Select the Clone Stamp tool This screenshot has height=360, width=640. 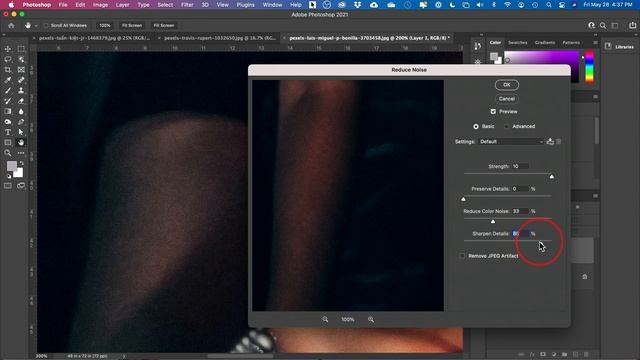click(21, 91)
